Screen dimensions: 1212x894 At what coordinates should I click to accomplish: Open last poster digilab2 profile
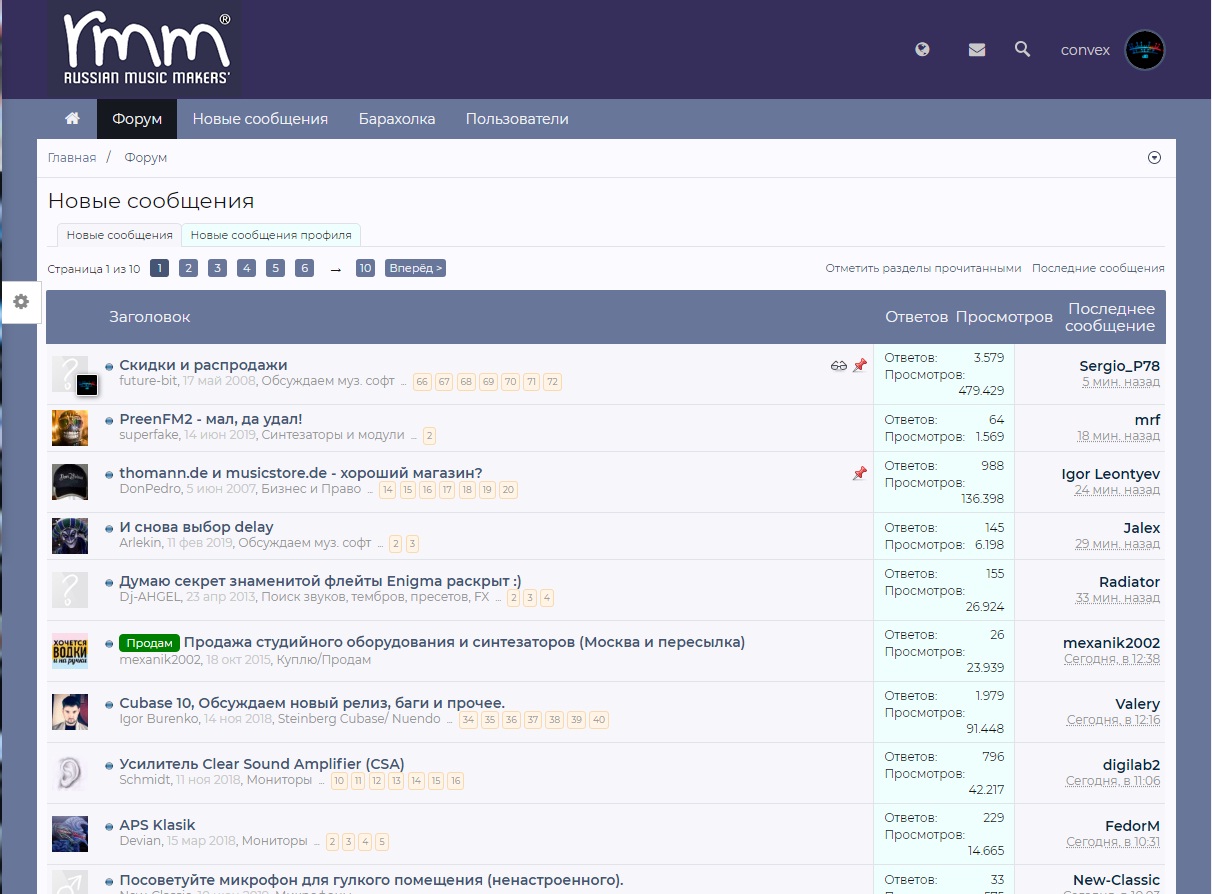(1131, 765)
